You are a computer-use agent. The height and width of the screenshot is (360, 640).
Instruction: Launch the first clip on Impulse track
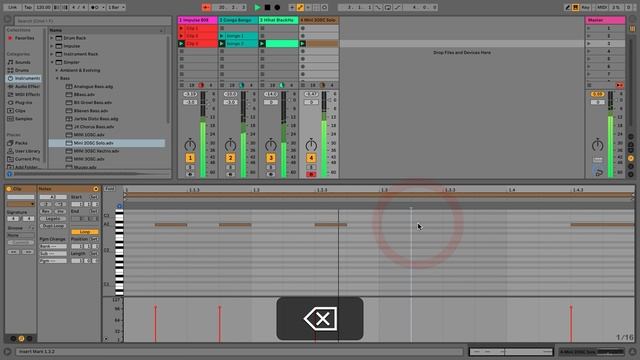point(181,28)
